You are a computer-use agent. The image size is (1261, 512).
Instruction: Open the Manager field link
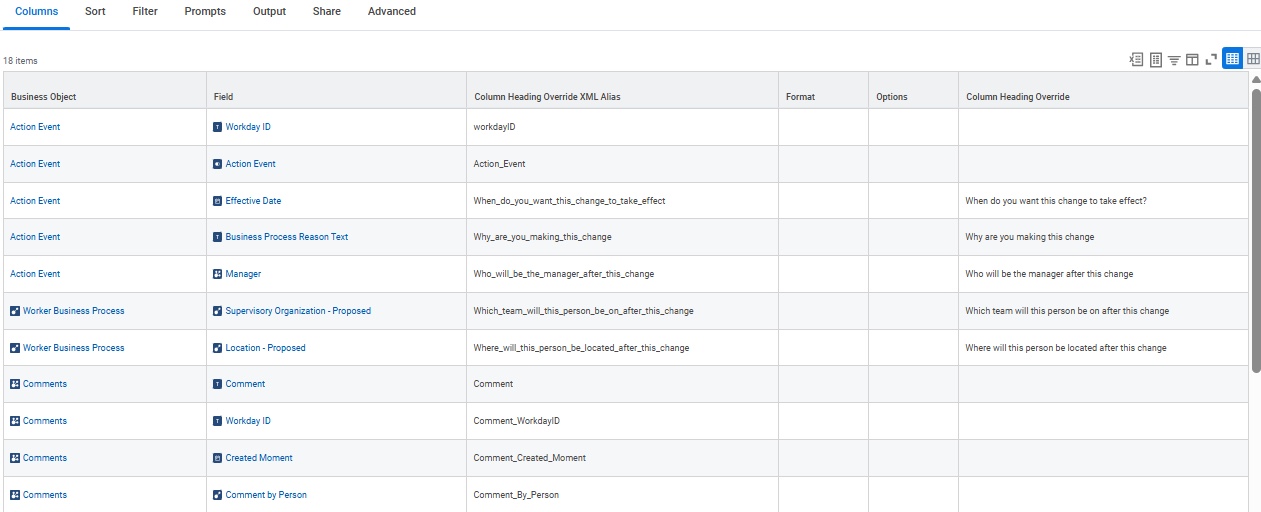click(x=243, y=274)
